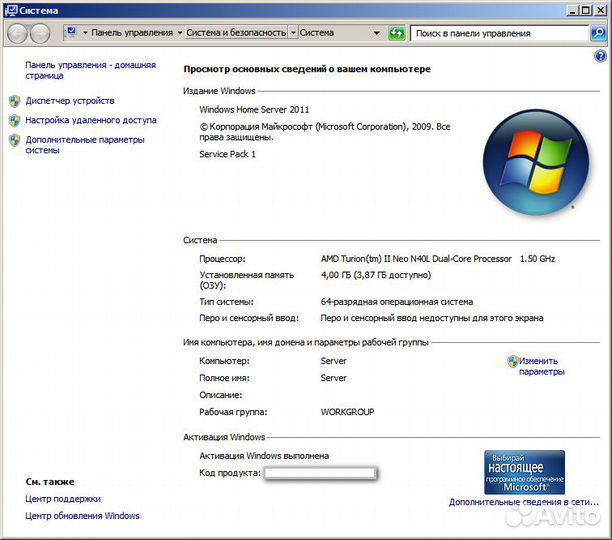Open Дополнительные параметры системы

click(x=85, y=145)
